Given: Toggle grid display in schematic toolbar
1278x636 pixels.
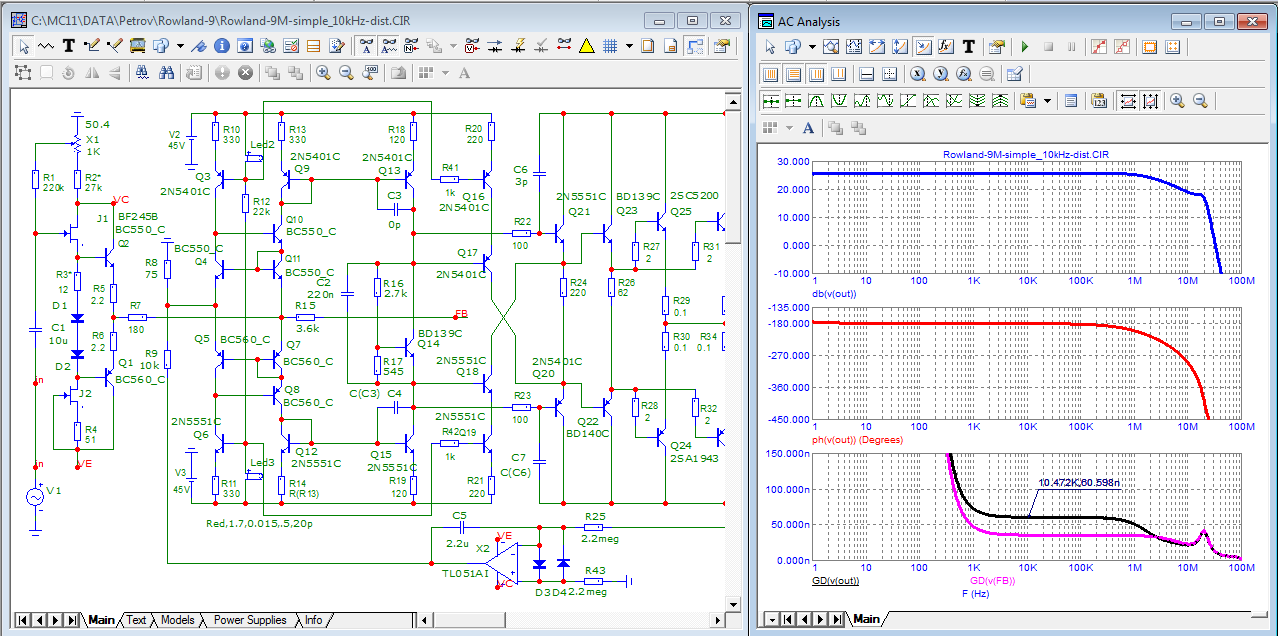Looking at the screenshot, I should coord(609,46).
